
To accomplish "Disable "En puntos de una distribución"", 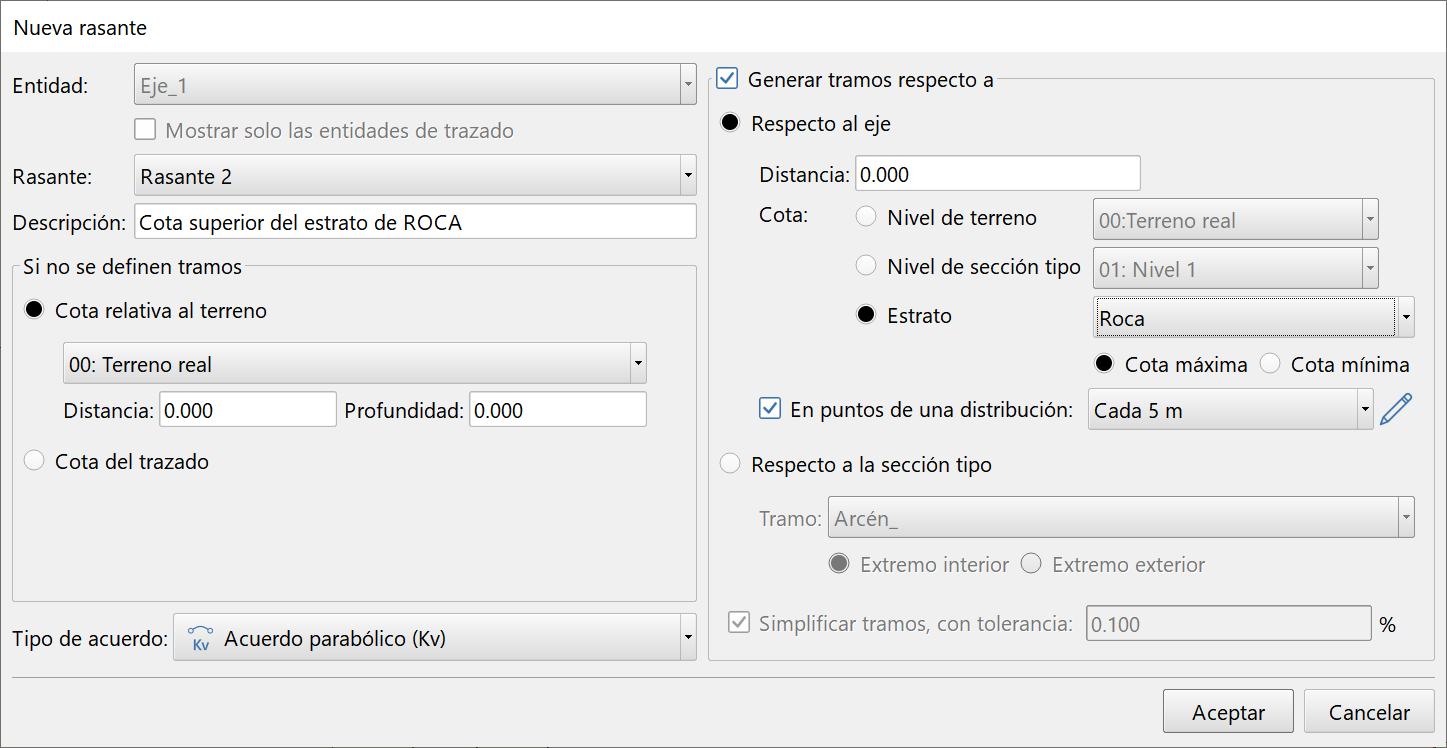I will point(770,407).
